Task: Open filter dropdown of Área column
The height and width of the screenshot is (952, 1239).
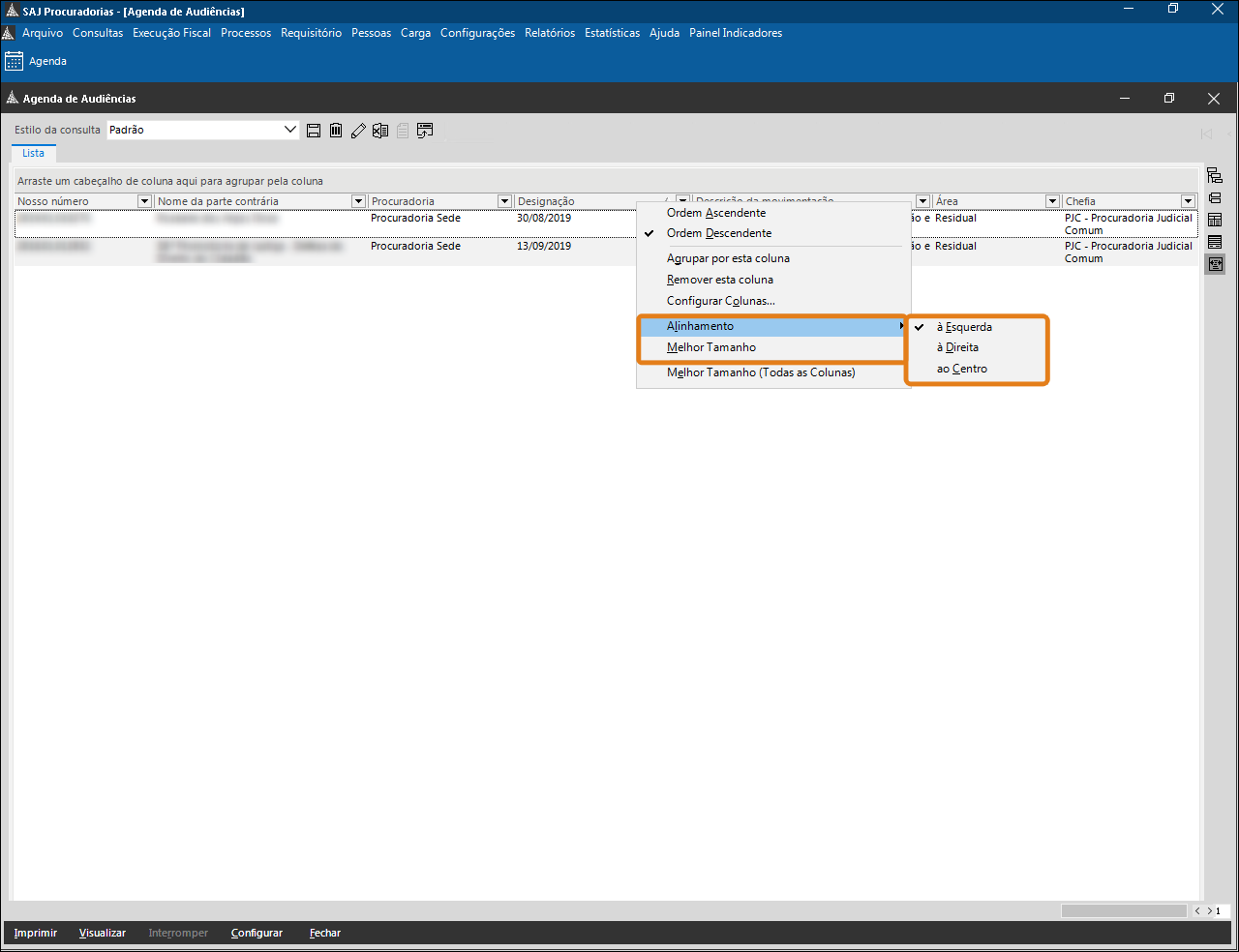Action: pyautogui.click(x=1052, y=201)
